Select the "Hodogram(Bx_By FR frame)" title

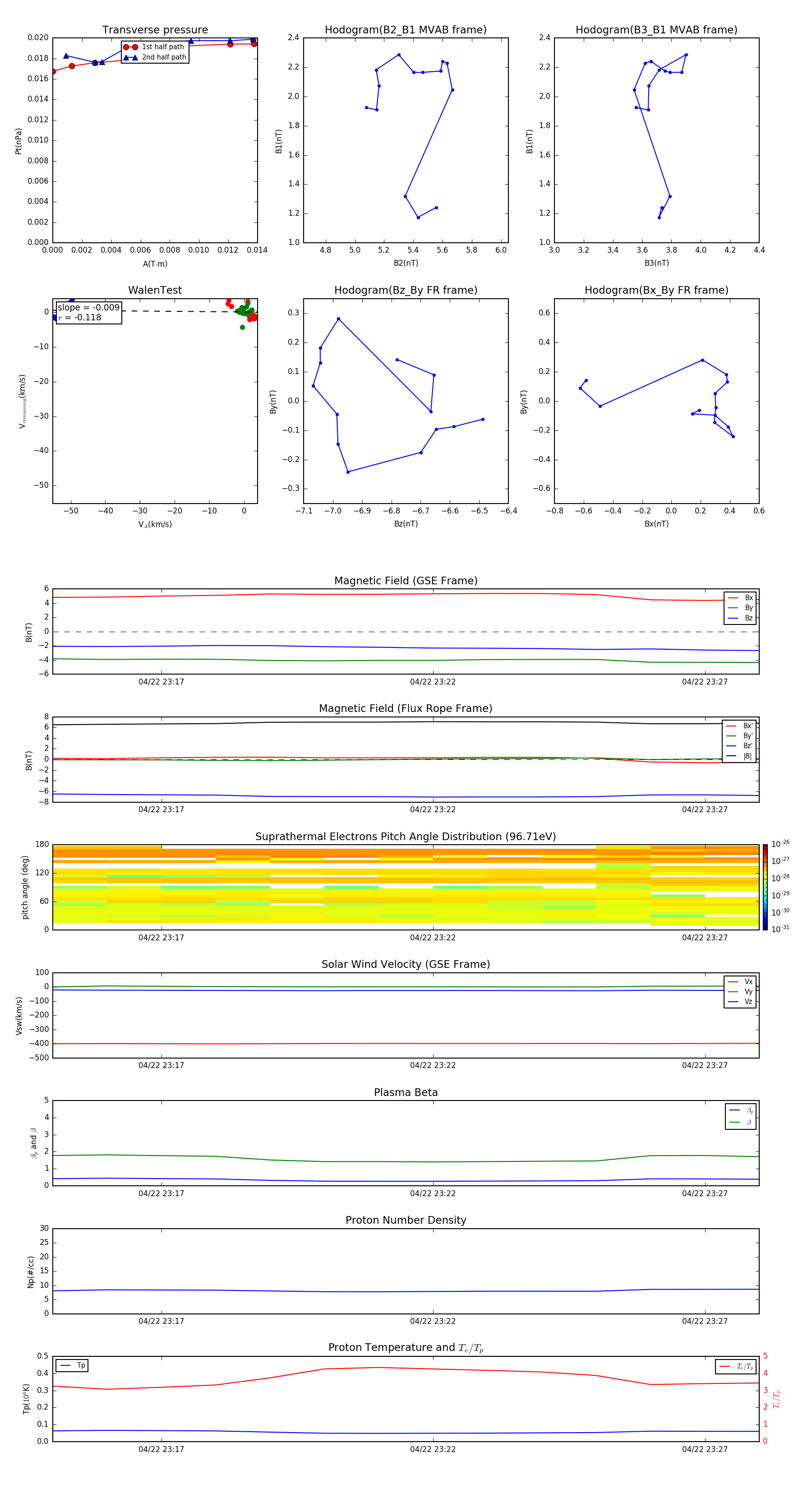656,290
